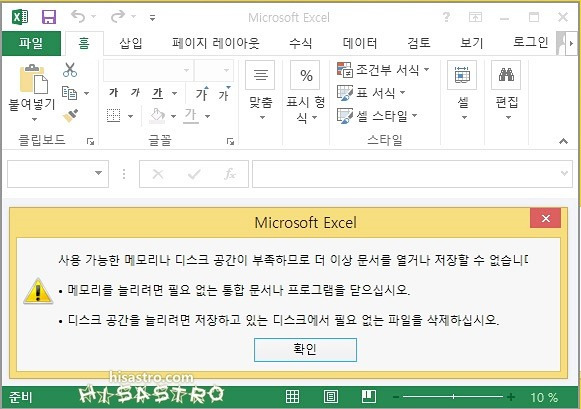Expand fill color palette arrow
This screenshot has height=409, width=581.
click(173, 116)
